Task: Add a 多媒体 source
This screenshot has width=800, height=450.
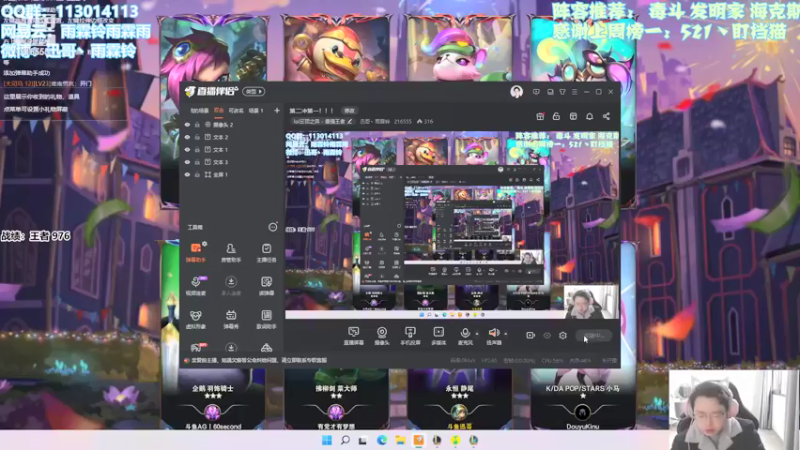Action: [x=438, y=336]
